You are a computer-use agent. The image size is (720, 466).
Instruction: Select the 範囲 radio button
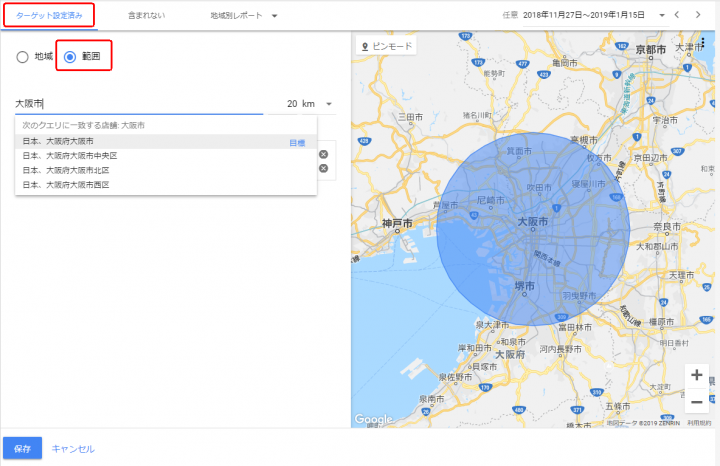pyautogui.click(x=70, y=57)
